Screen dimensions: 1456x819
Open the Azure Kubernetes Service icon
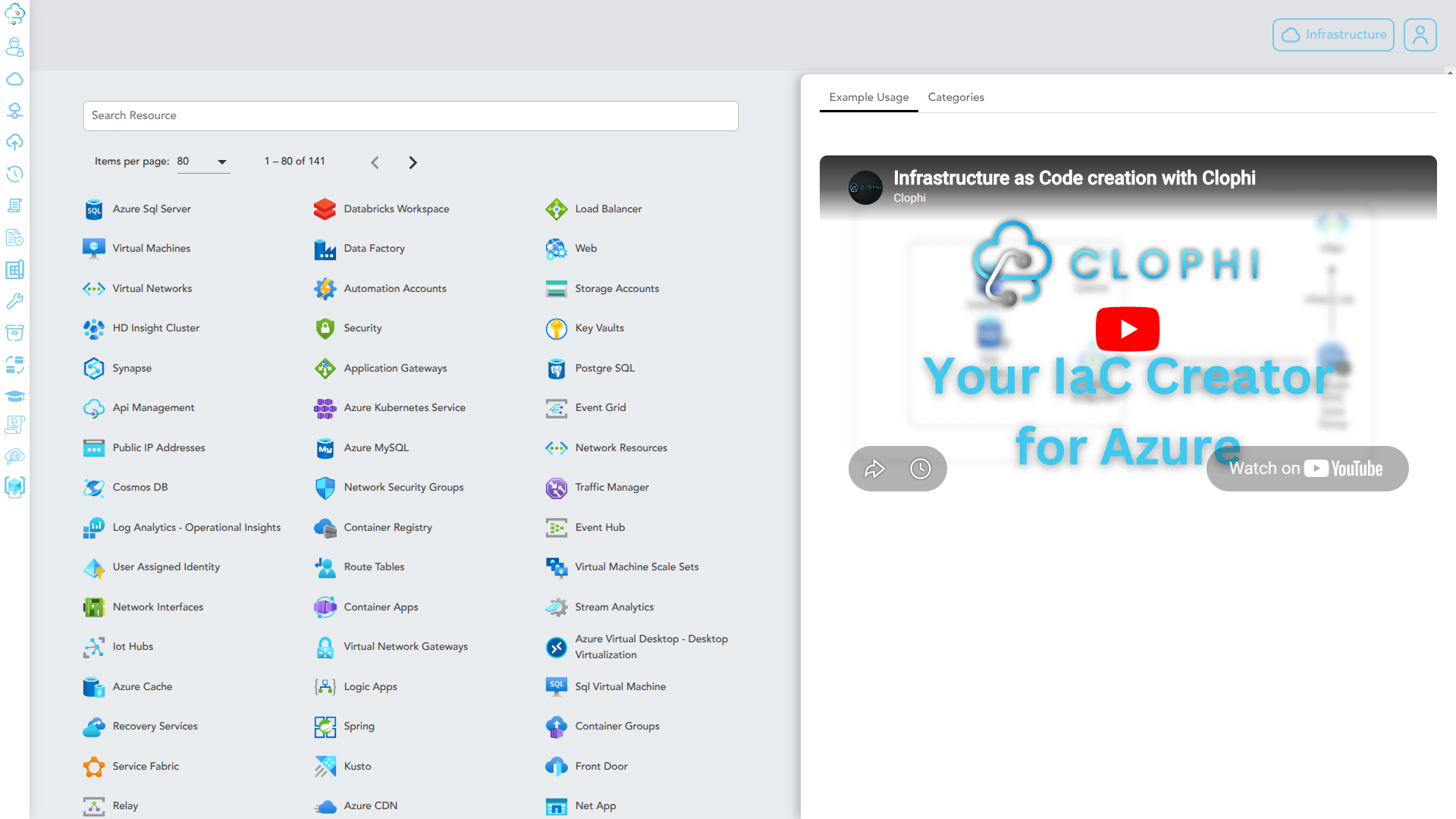click(325, 408)
